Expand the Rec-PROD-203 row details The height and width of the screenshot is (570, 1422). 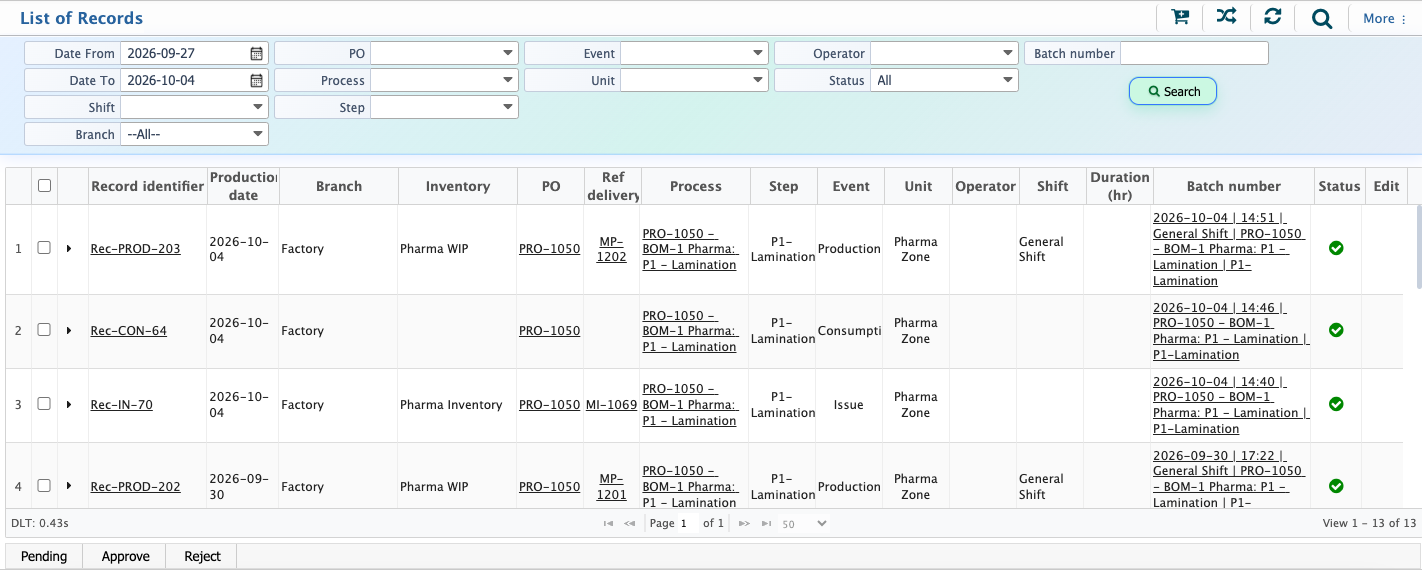pos(69,248)
